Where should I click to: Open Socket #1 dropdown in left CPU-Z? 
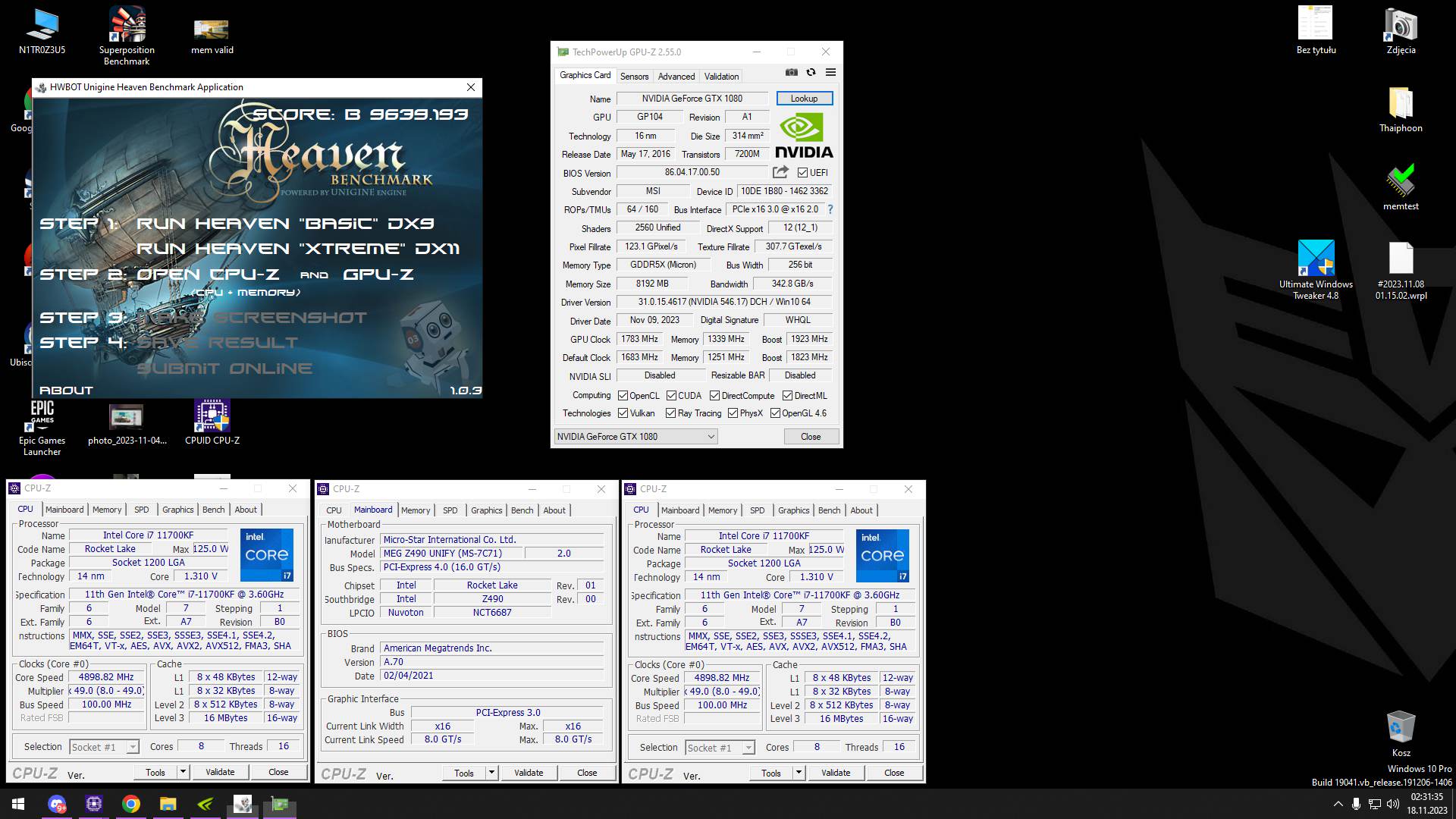click(105, 747)
